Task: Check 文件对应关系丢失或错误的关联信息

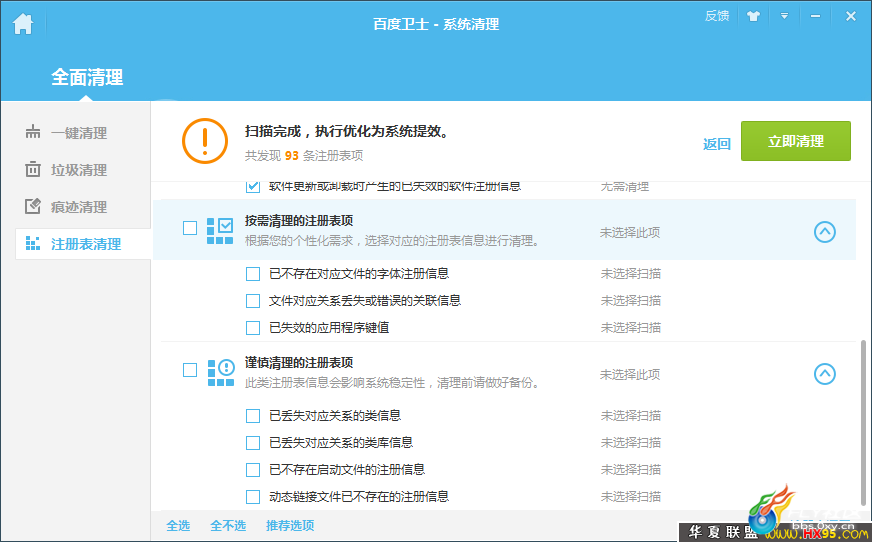Action: pos(252,301)
